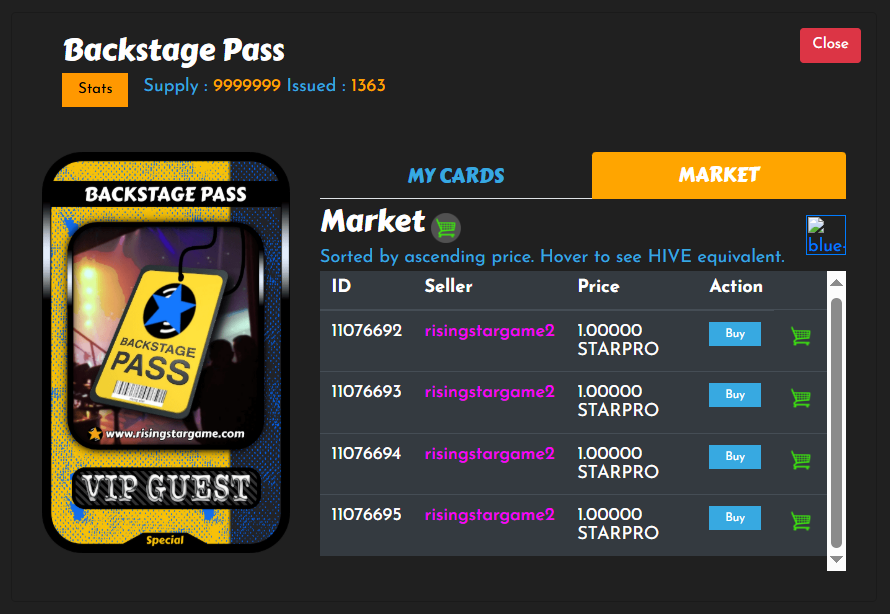Add card 11076694 to cart
Viewport: 890px width, 614px height.
[801, 460]
